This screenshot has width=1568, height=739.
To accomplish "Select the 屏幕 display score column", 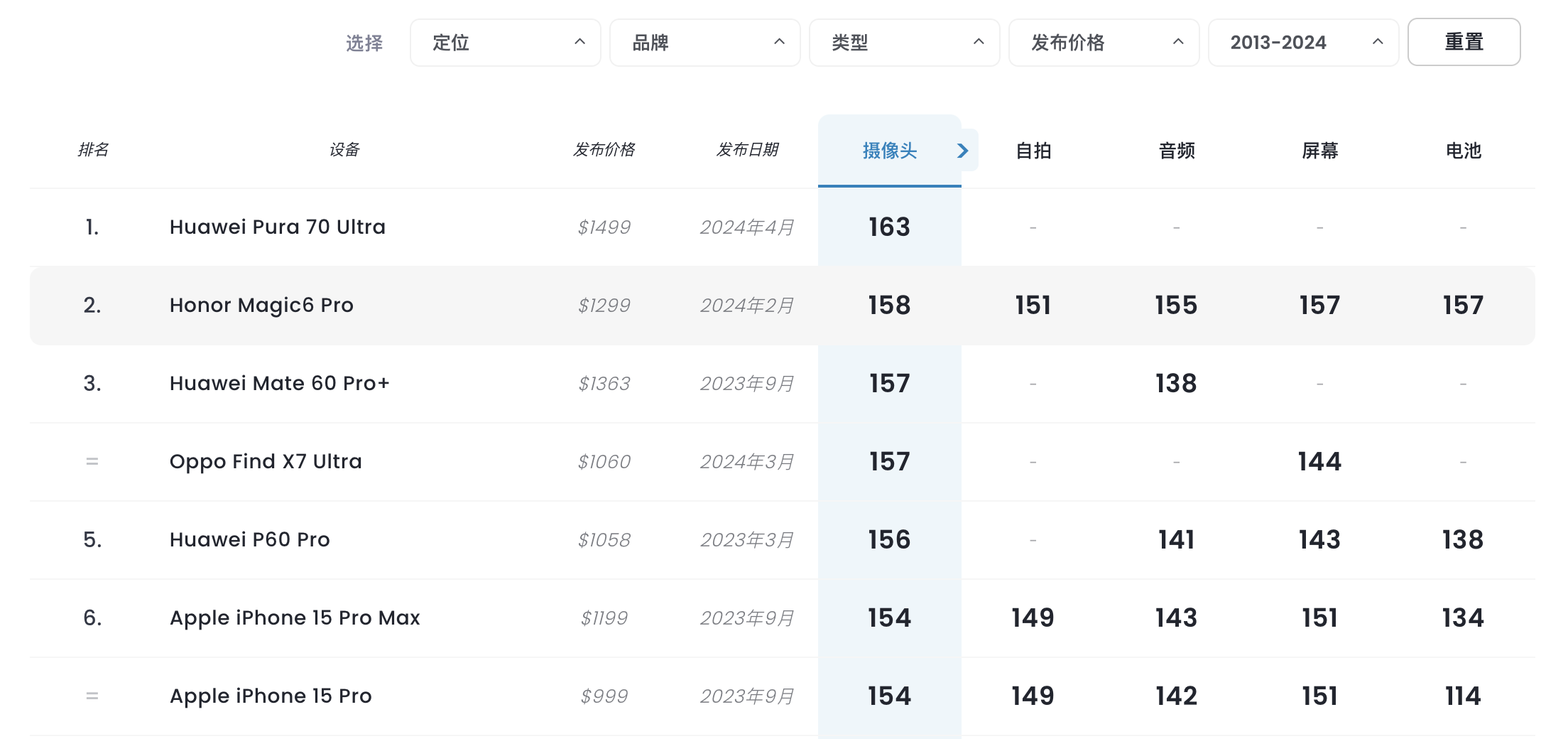I will click(x=1319, y=151).
